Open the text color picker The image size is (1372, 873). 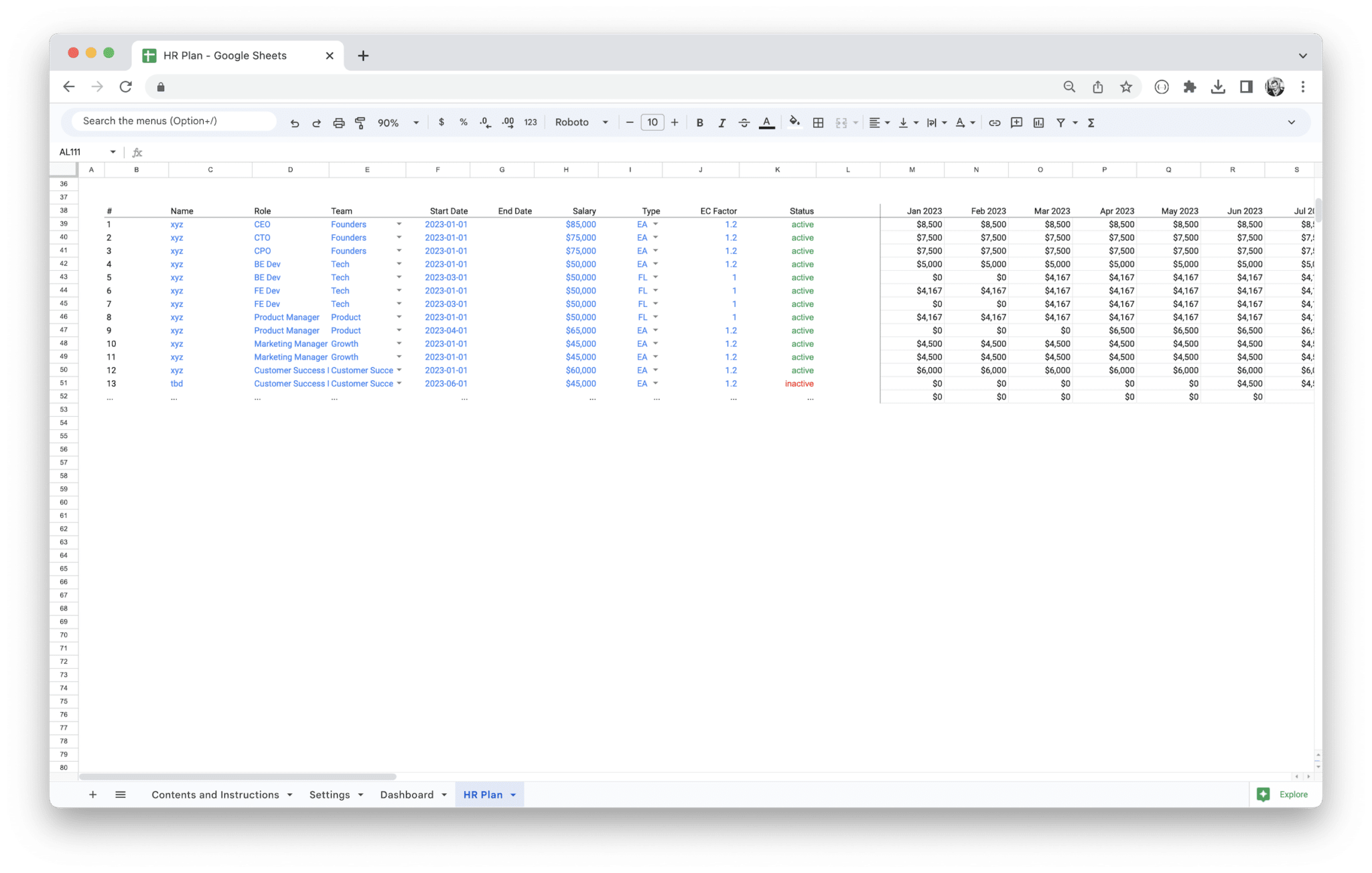tap(766, 122)
